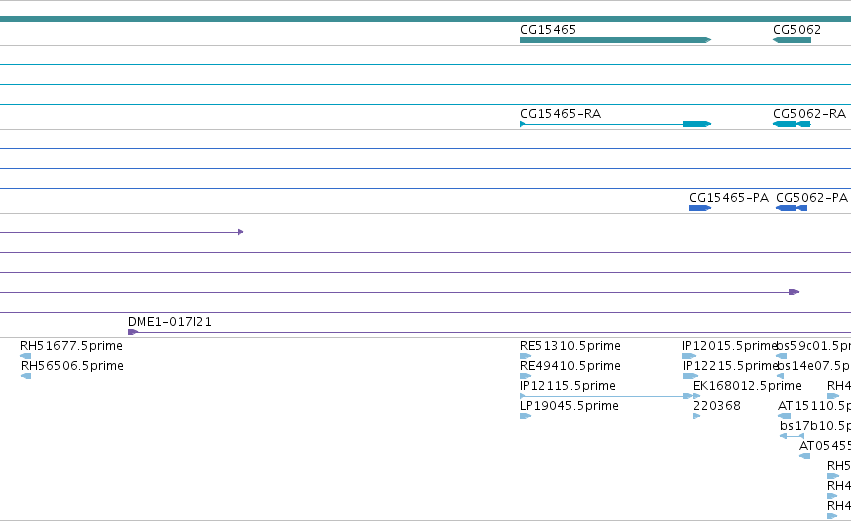The image size is (851, 521).
Task: Click the RH56506.5prime EST label
Action: [72, 366]
